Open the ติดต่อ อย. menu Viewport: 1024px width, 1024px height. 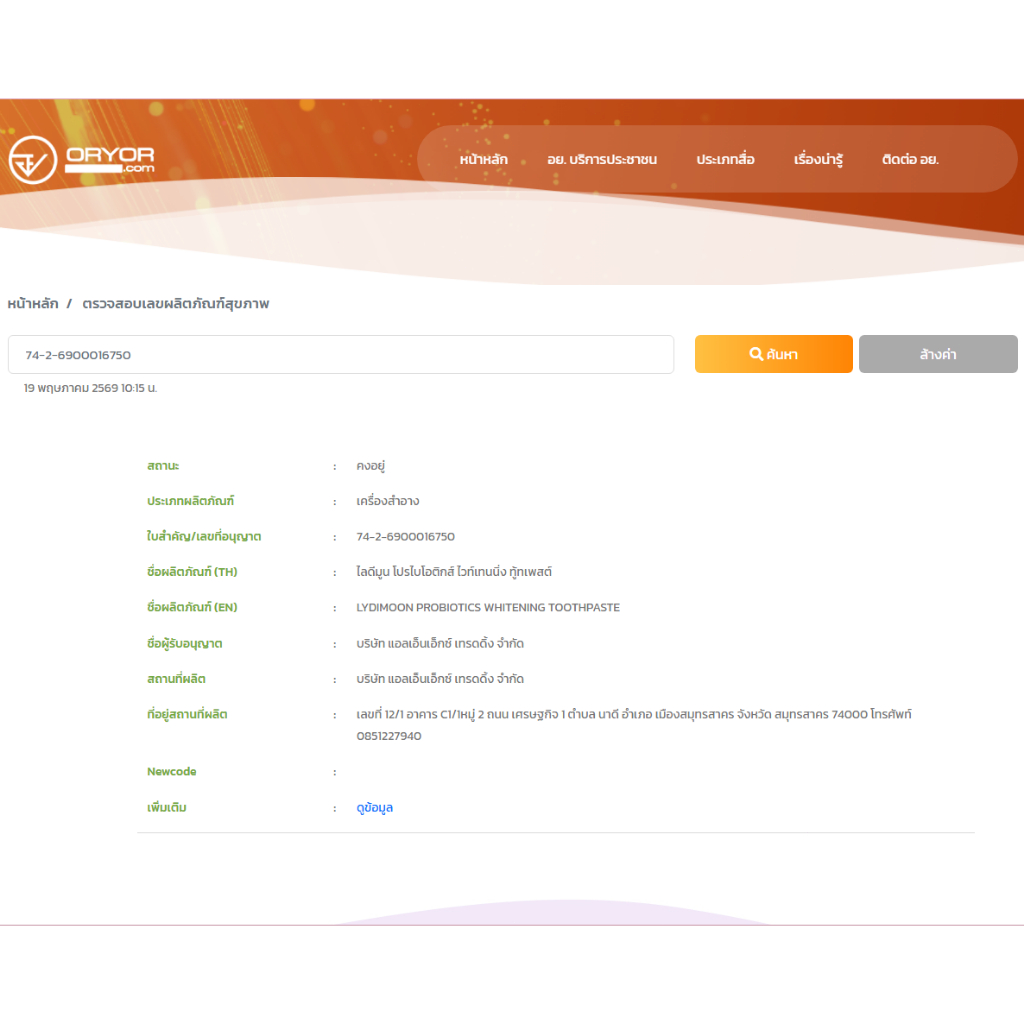click(910, 159)
